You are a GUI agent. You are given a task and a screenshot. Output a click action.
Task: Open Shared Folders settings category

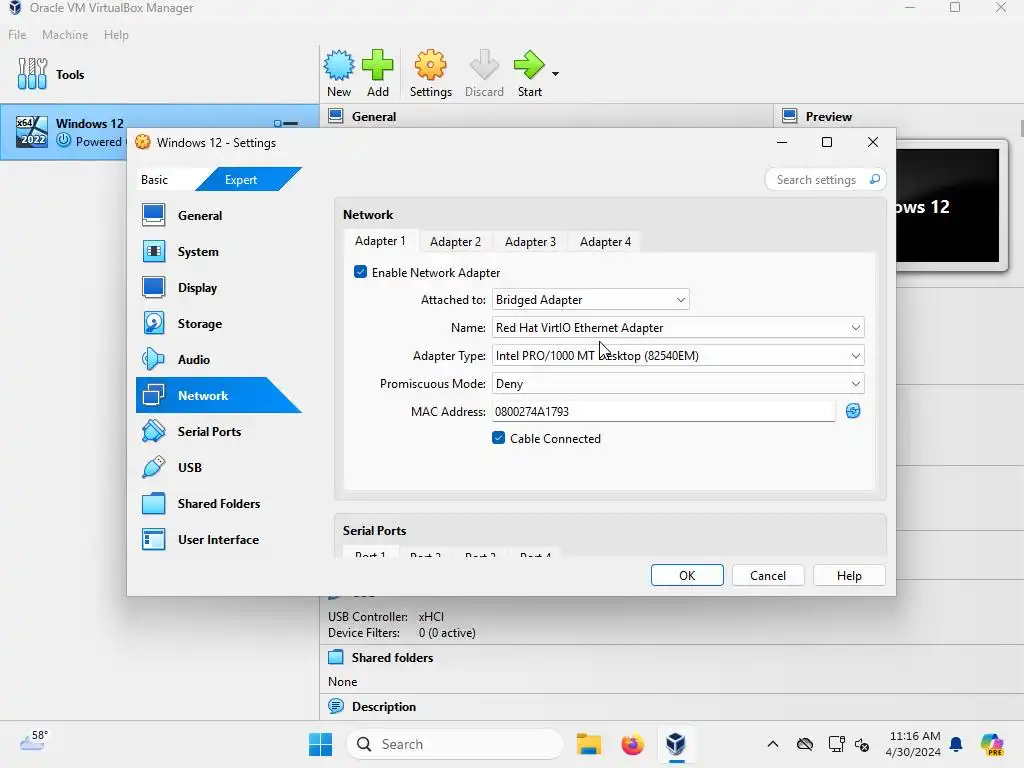tap(219, 503)
